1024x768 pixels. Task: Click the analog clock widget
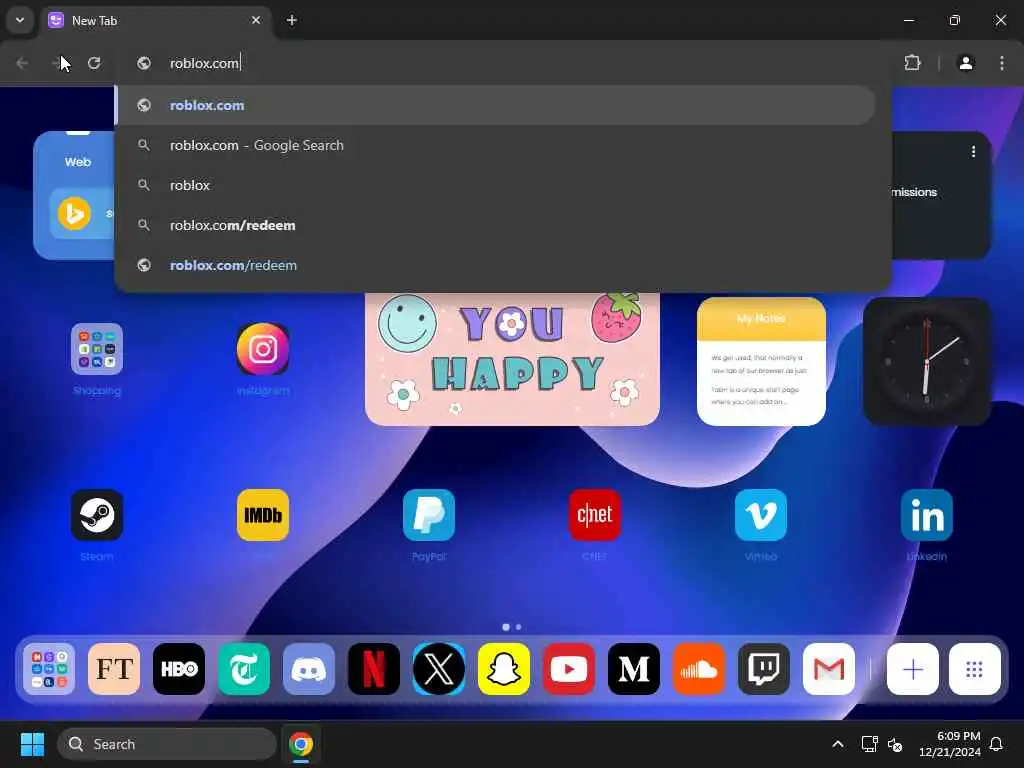point(927,361)
